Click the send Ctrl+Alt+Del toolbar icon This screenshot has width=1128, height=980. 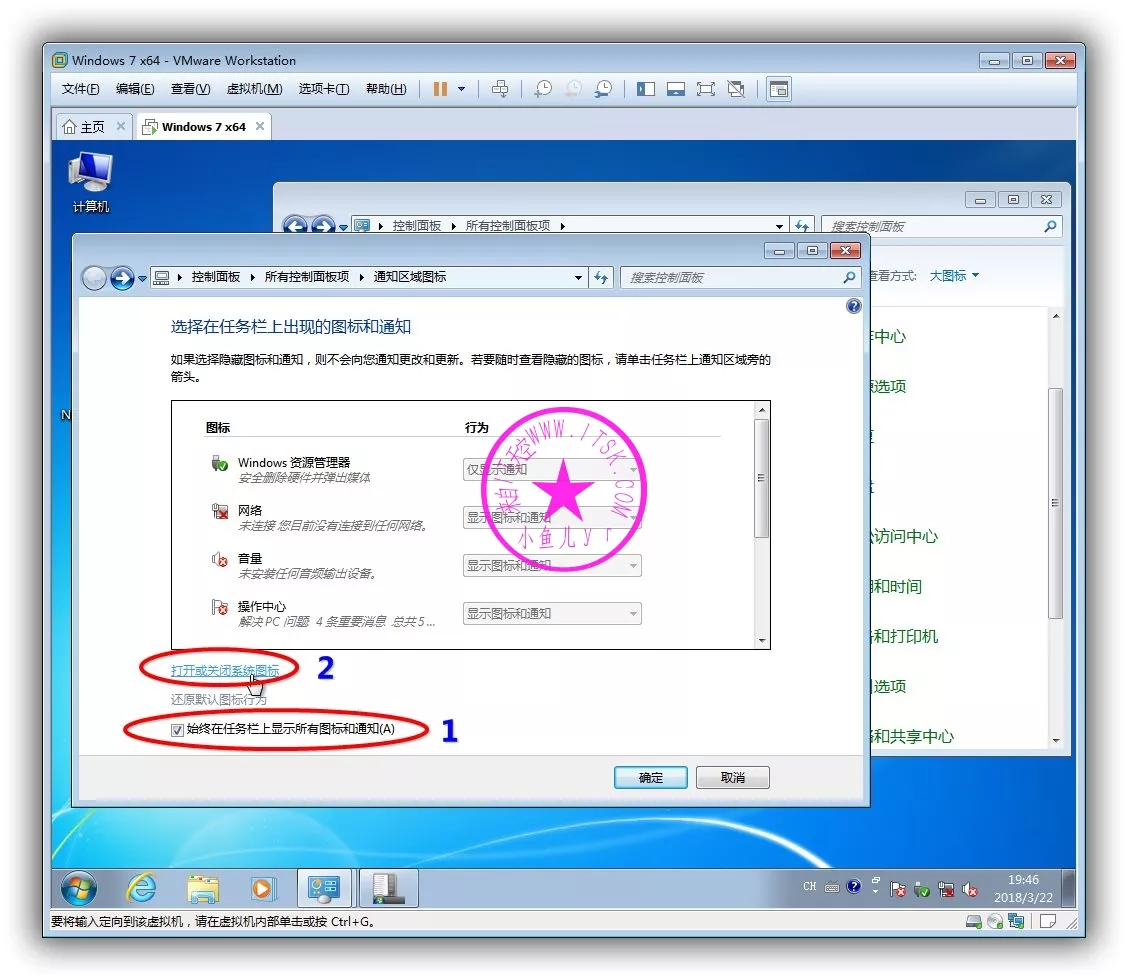coord(500,89)
